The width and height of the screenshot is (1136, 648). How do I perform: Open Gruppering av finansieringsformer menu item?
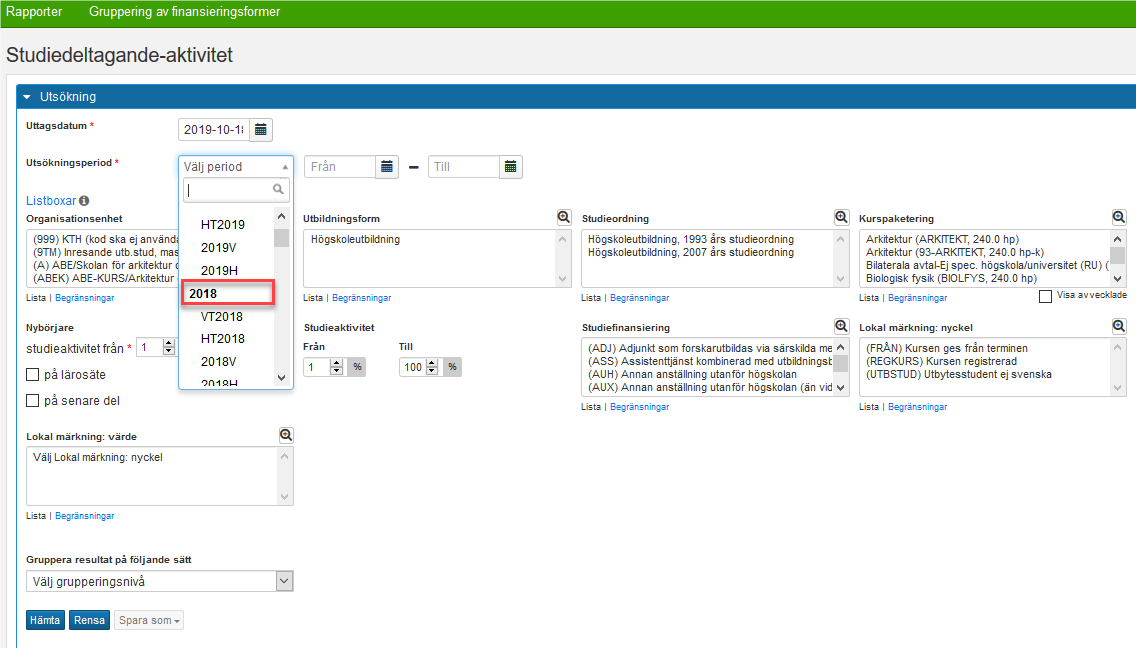(x=184, y=12)
